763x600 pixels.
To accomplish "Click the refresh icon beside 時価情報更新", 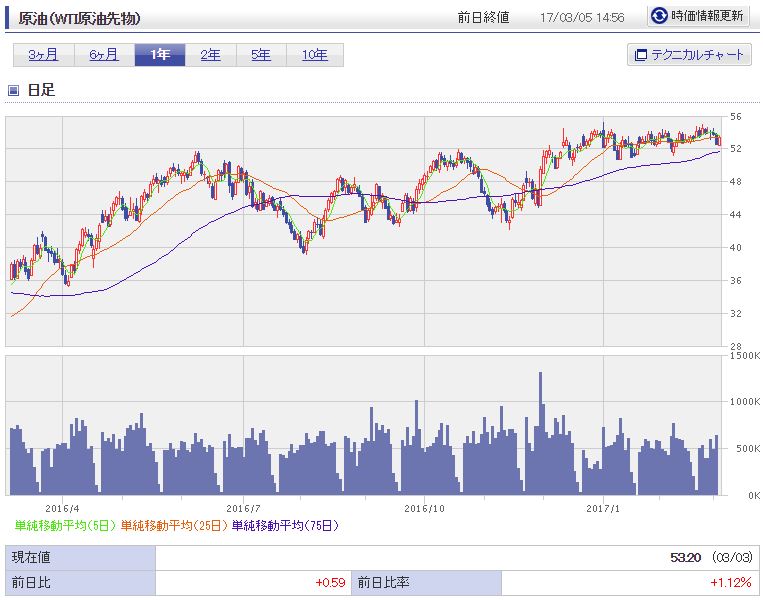I will tap(659, 16).
